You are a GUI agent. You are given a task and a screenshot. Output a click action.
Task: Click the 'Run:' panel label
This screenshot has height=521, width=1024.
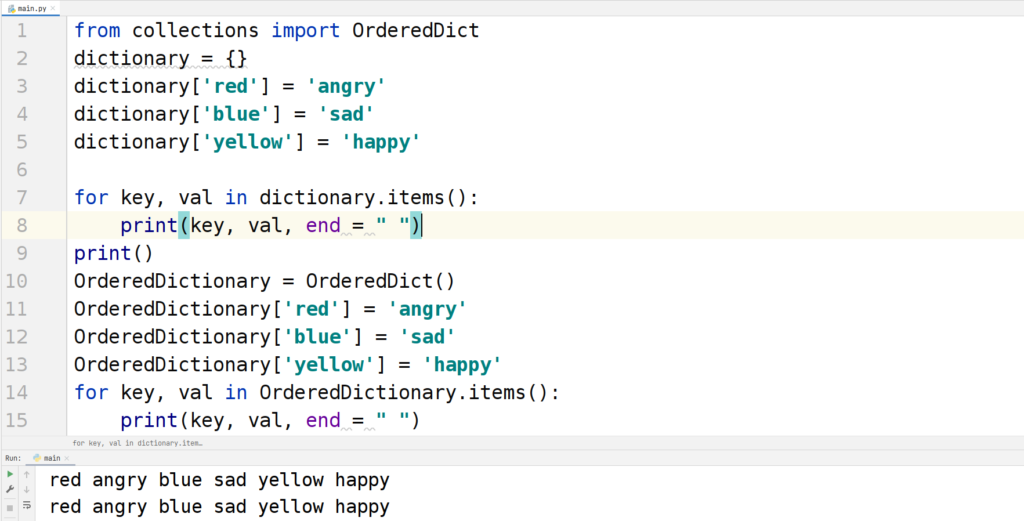(13, 458)
